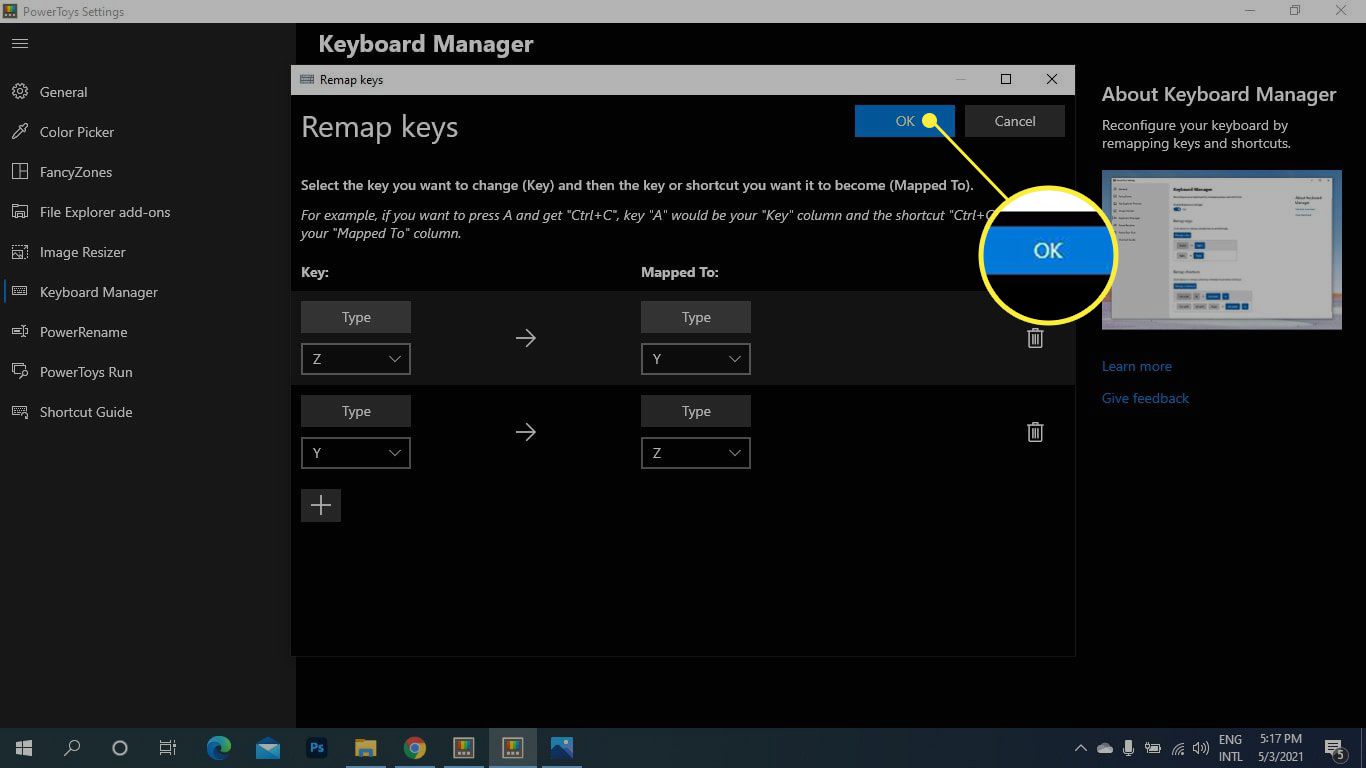Click Type button above second row's Y key
The height and width of the screenshot is (768, 1366).
click(356, 411)
